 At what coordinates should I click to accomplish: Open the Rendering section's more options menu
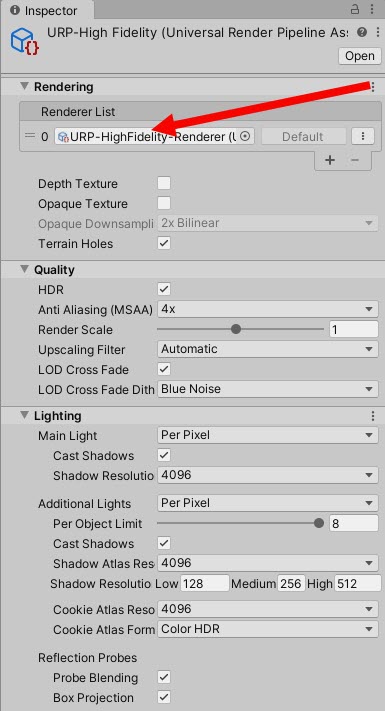373,87
